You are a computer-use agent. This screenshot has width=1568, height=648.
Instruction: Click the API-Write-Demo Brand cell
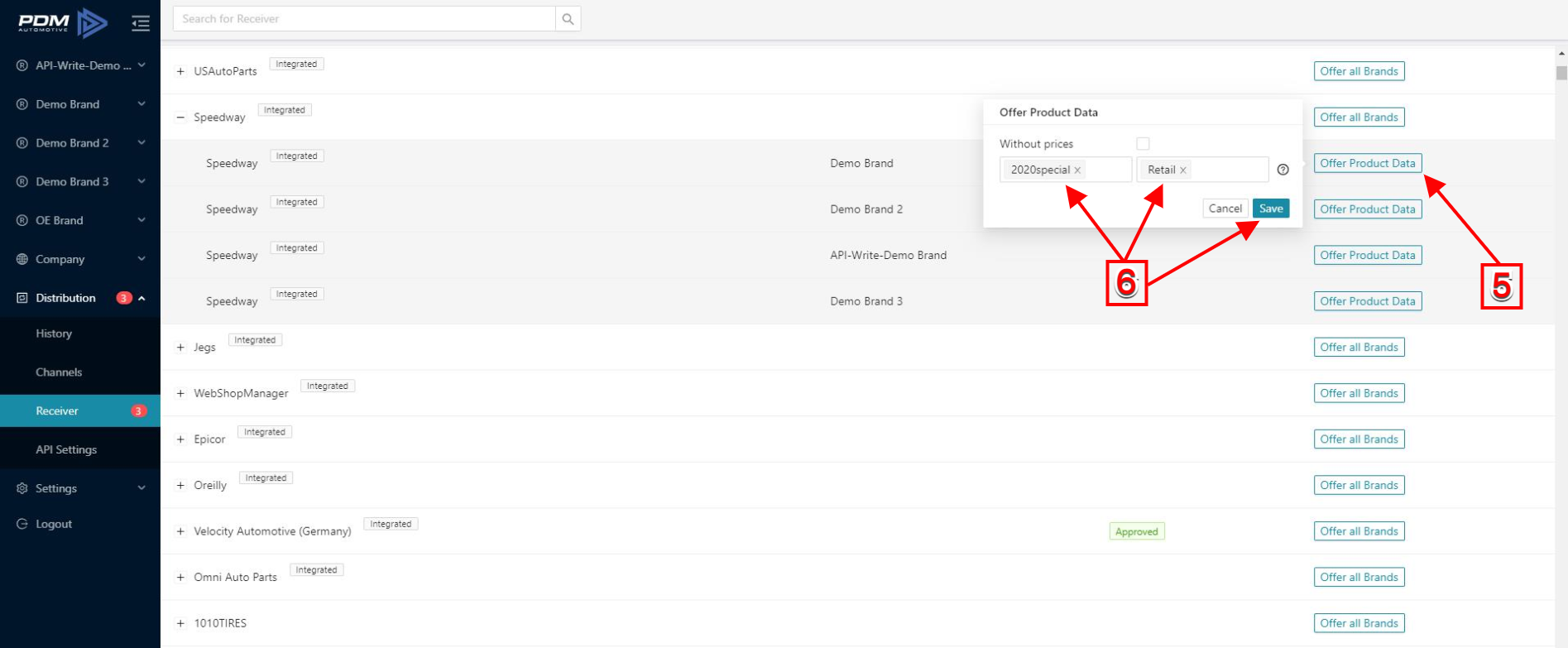(888, 255)
